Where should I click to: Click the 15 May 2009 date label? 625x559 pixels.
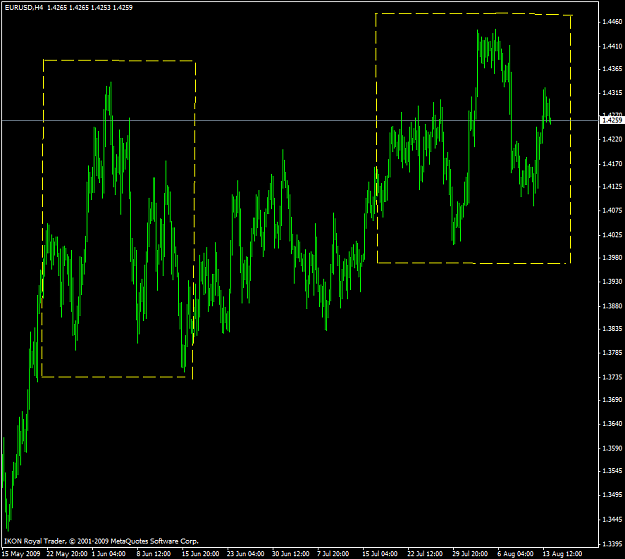pyautogui.click(x=21, y=554)
